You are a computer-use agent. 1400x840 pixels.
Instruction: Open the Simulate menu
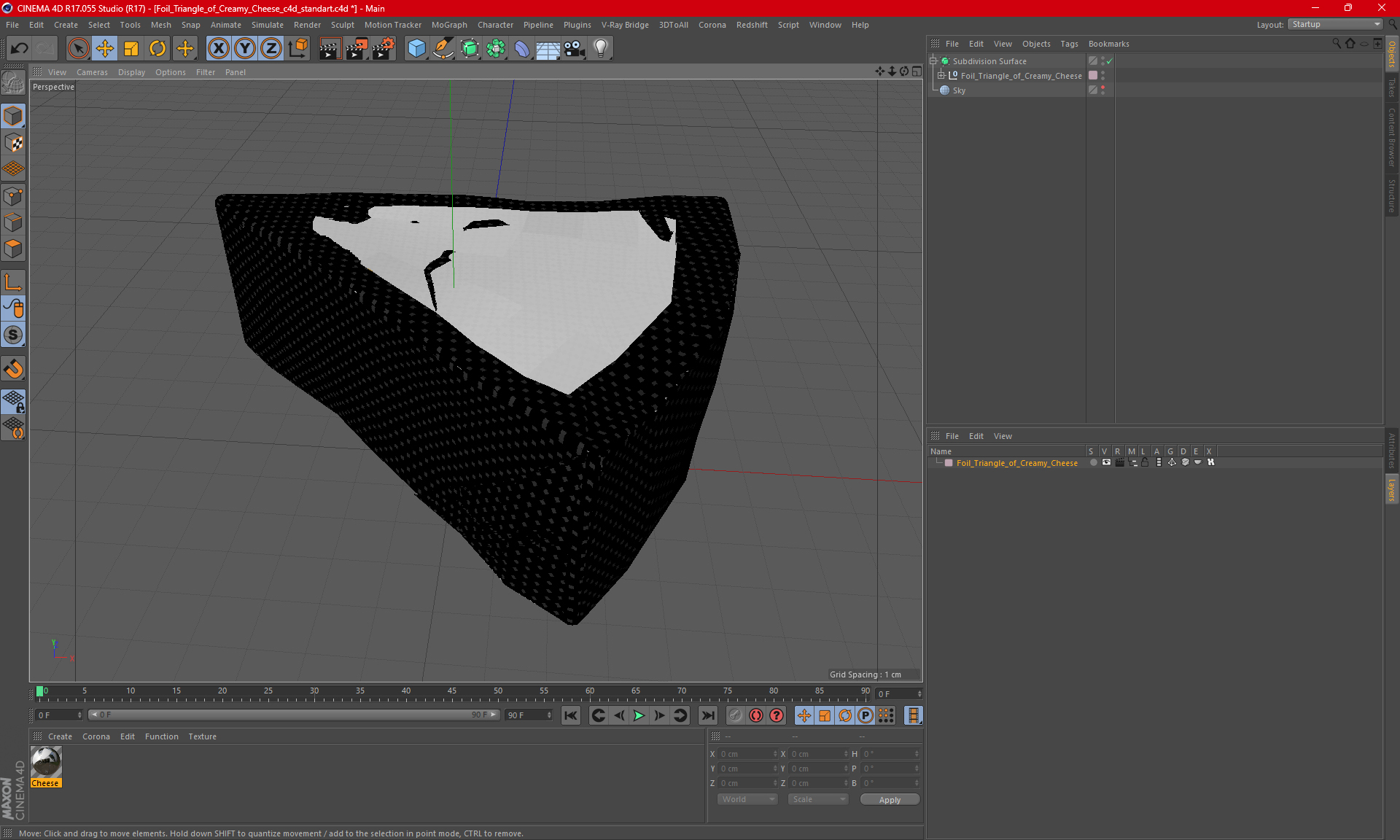tap(268, 25)
